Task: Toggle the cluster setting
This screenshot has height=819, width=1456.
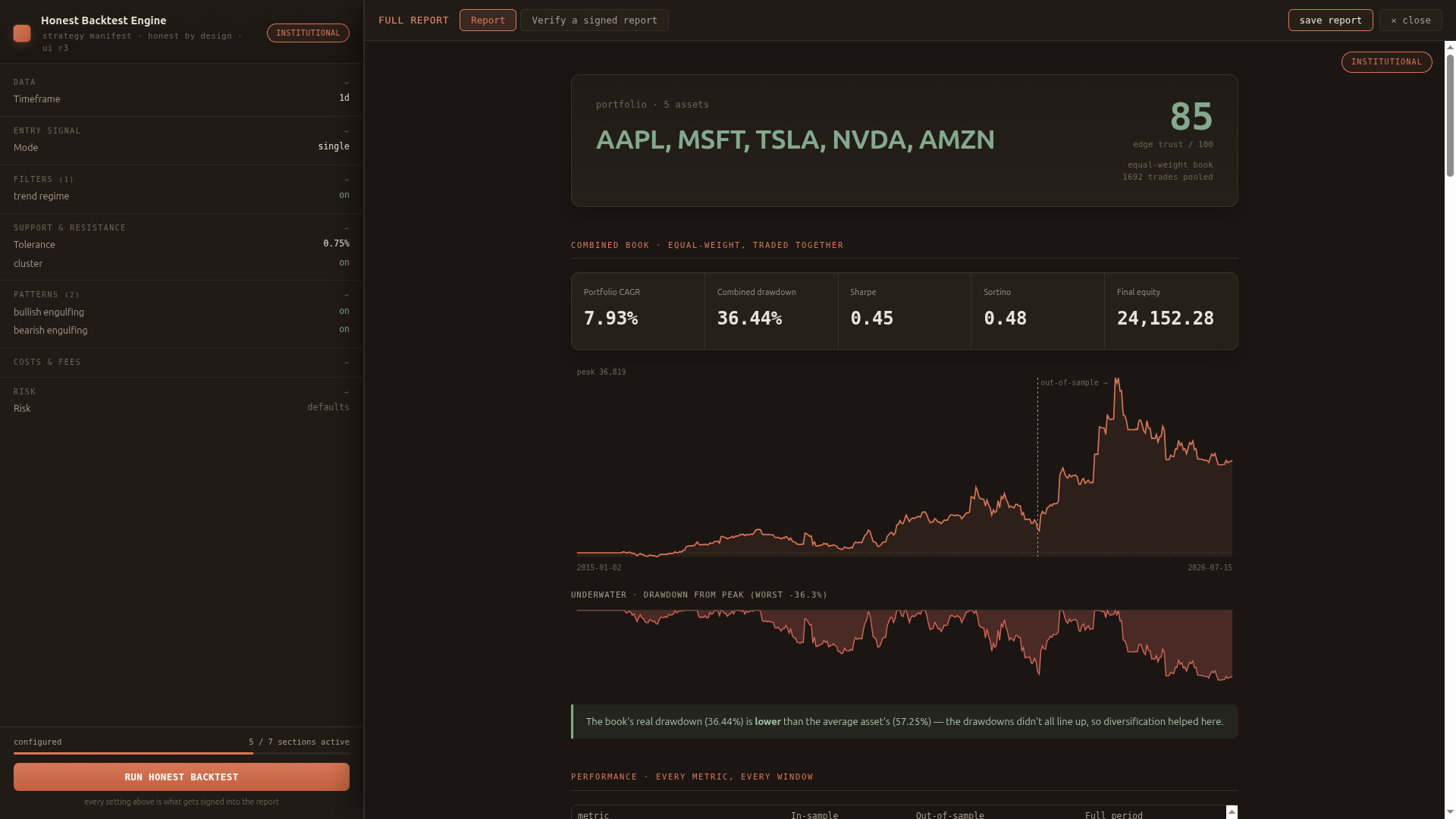Action: 344,262
